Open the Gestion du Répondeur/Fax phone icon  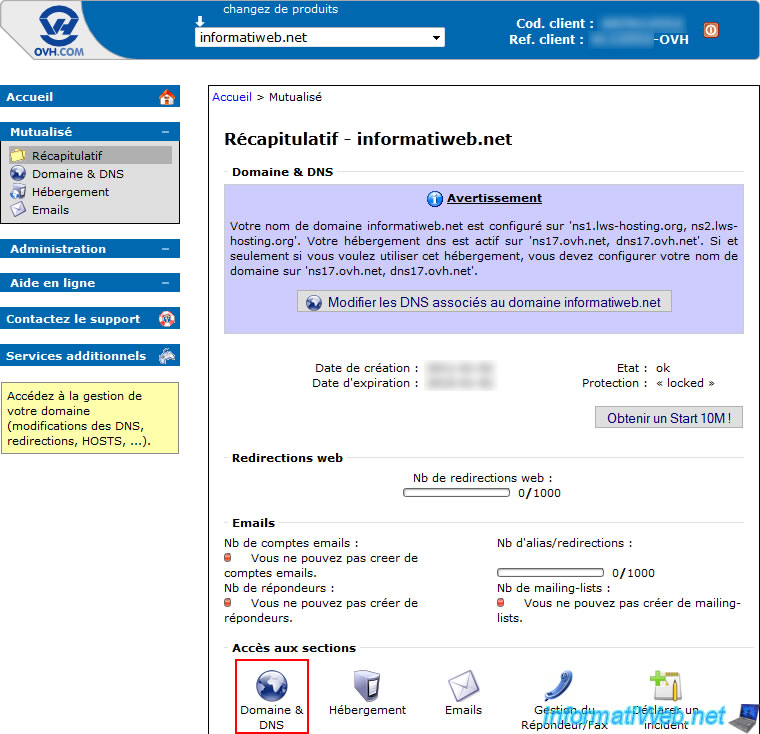click(559, 686)
